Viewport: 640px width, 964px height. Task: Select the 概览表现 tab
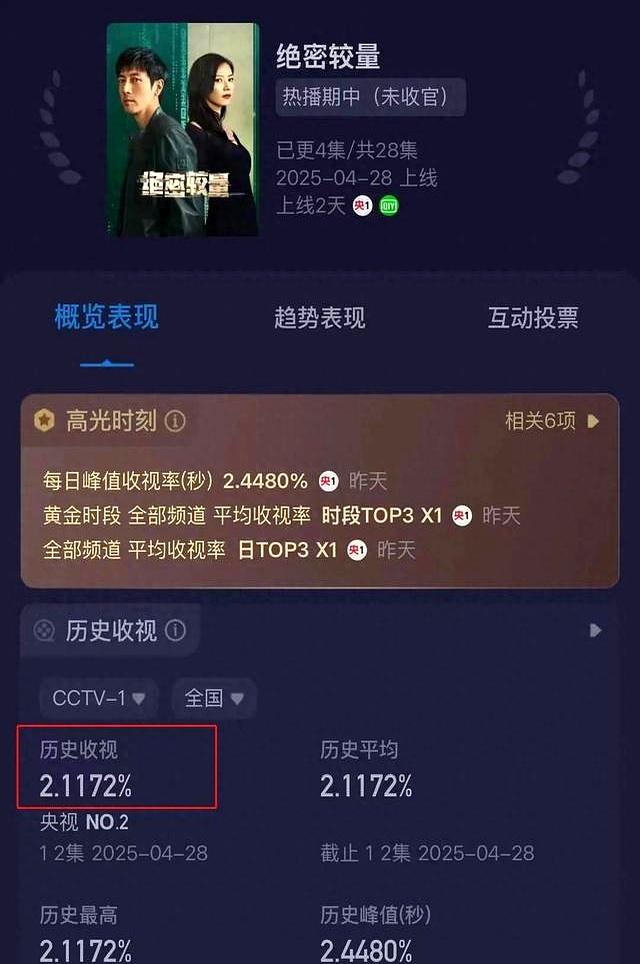tap(106, 318)
